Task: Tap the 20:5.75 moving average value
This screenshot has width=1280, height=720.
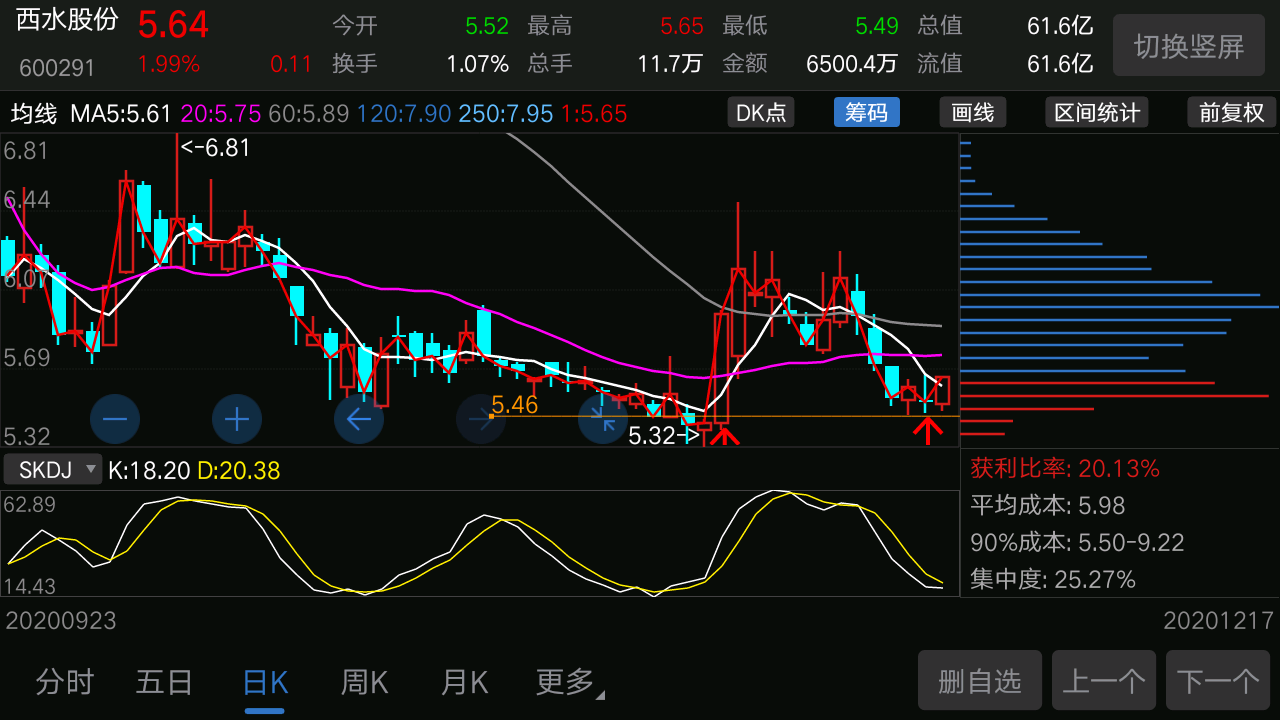Action: (221, 113)
